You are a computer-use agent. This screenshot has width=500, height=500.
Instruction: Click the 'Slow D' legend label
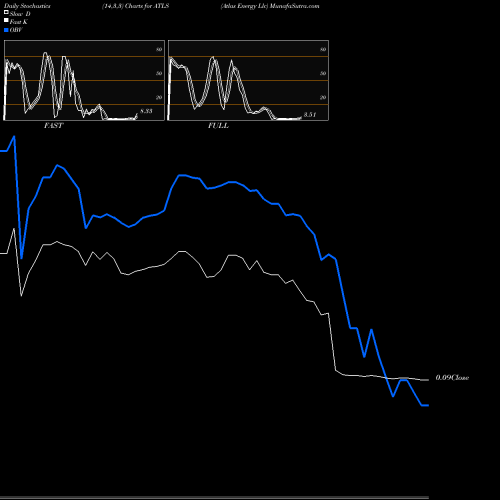point(20,14)
